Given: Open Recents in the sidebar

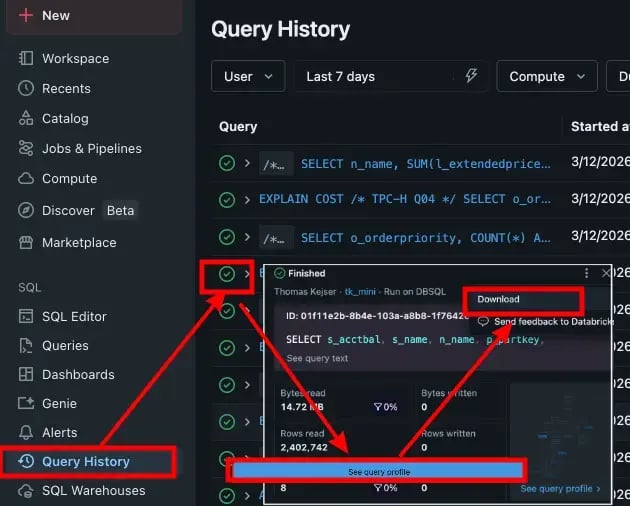Looking at the screenshot, I should (66, 88).
